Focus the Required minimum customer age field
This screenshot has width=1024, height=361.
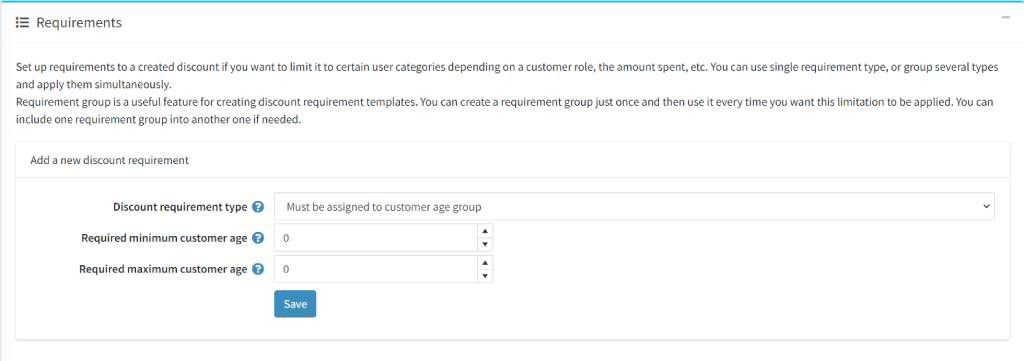(376, 238)
